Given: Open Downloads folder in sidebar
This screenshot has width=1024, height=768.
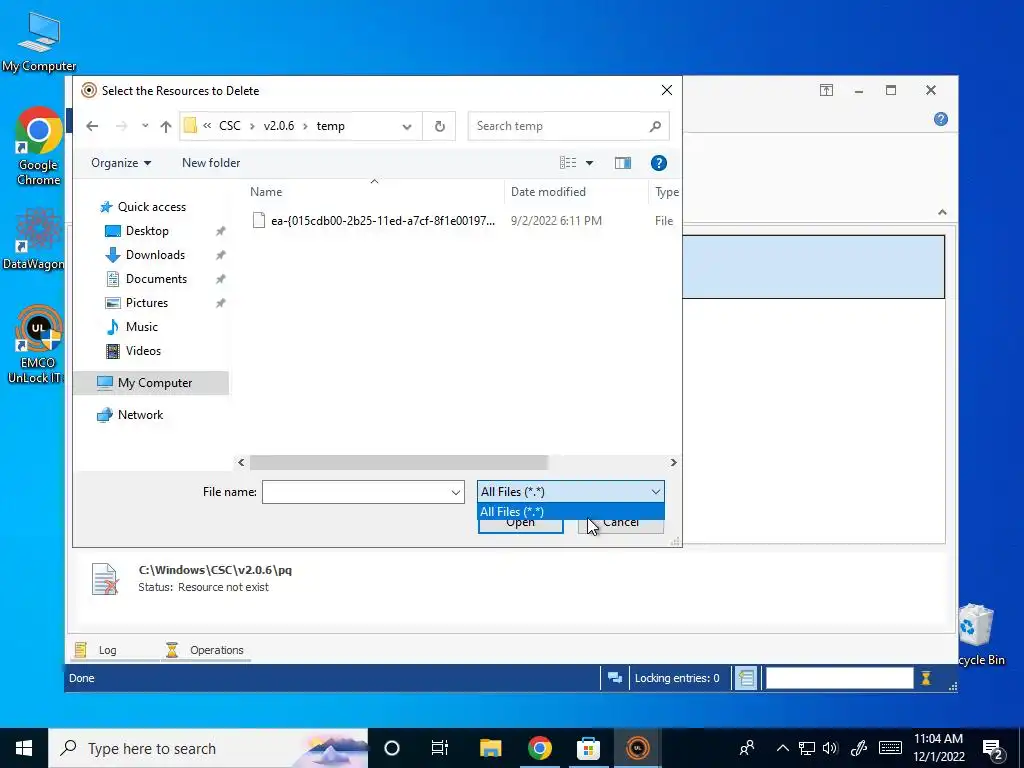Looking at the screenshot, I should tap(155, 255).
